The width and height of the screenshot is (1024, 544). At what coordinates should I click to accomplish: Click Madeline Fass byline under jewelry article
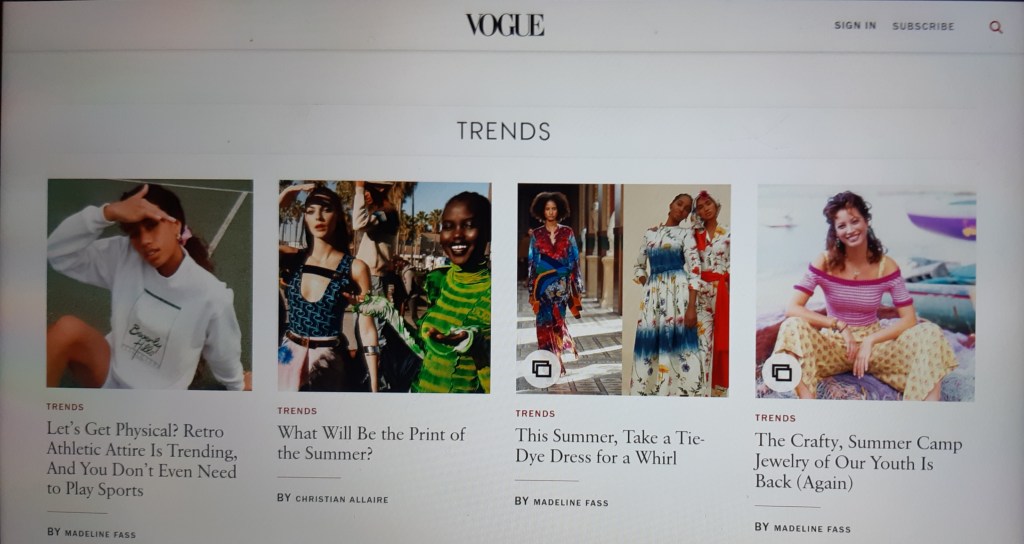pos(803,528)
